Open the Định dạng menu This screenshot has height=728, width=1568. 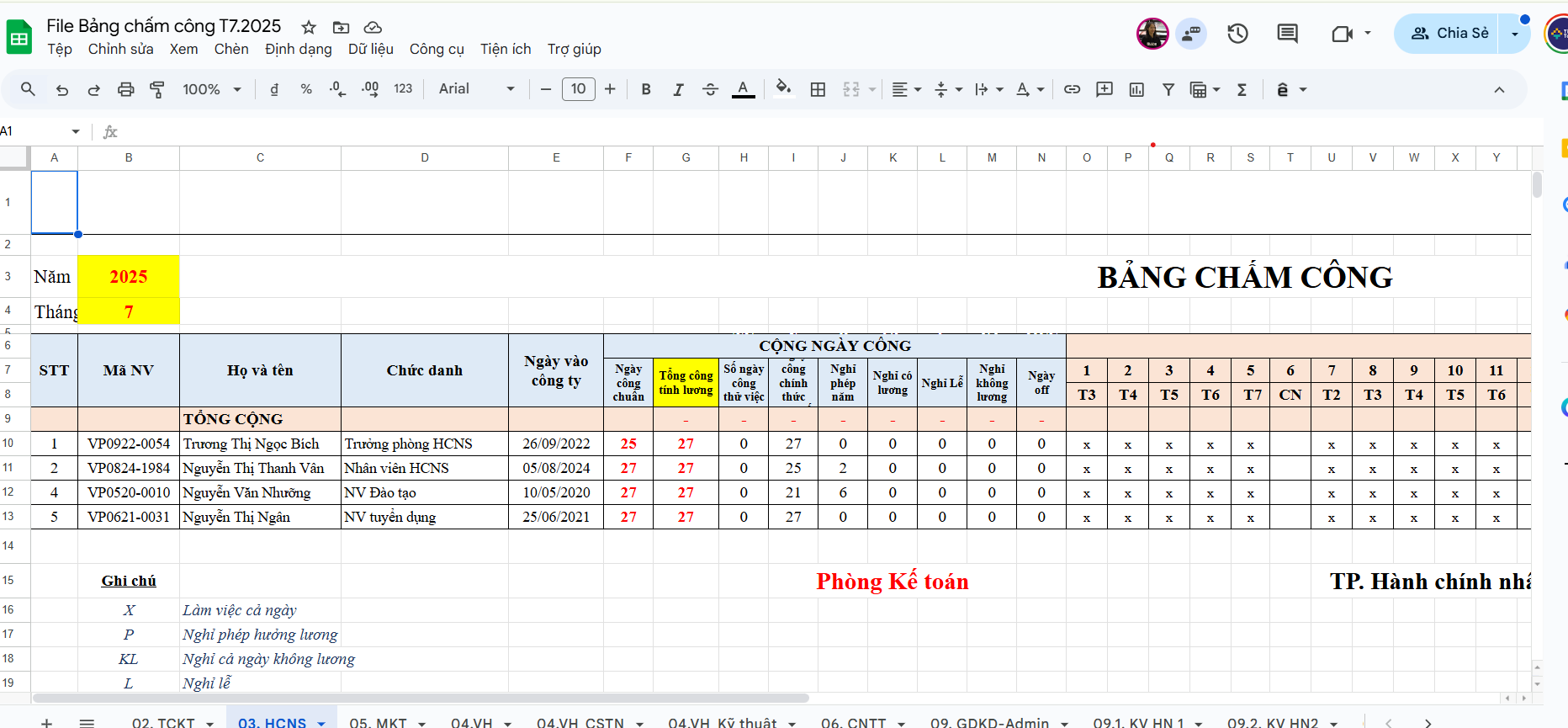298,49
